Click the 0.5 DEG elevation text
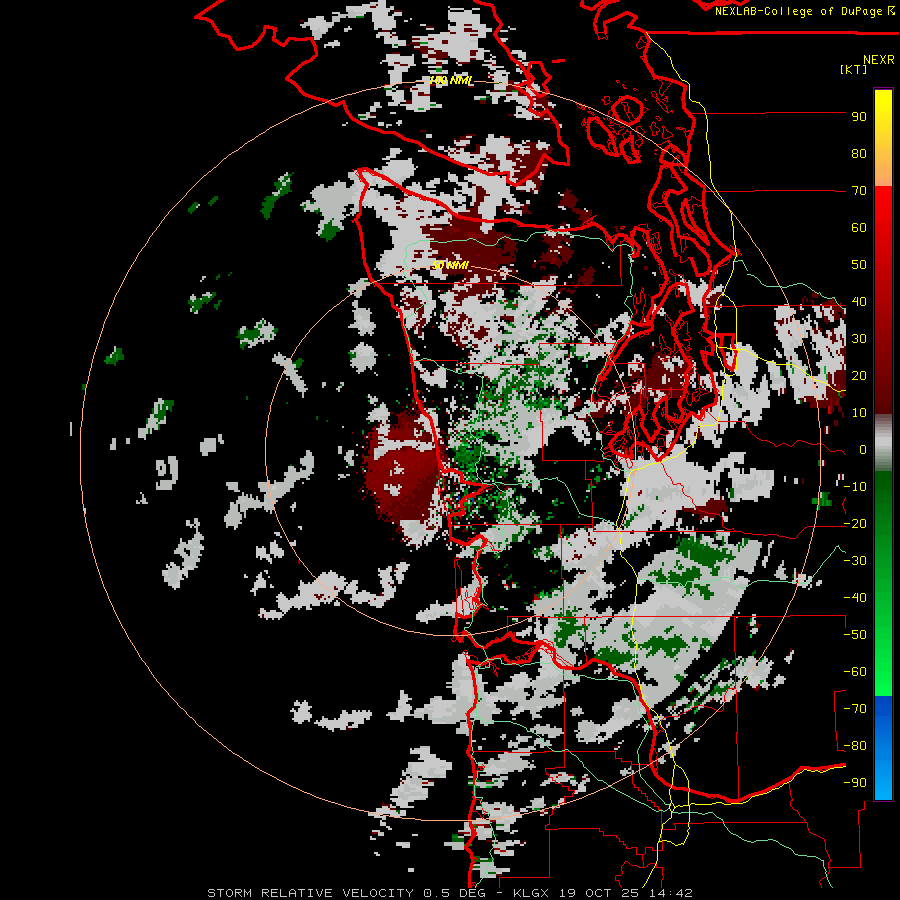This screenshot has height=900, width=900. (455, 893)
